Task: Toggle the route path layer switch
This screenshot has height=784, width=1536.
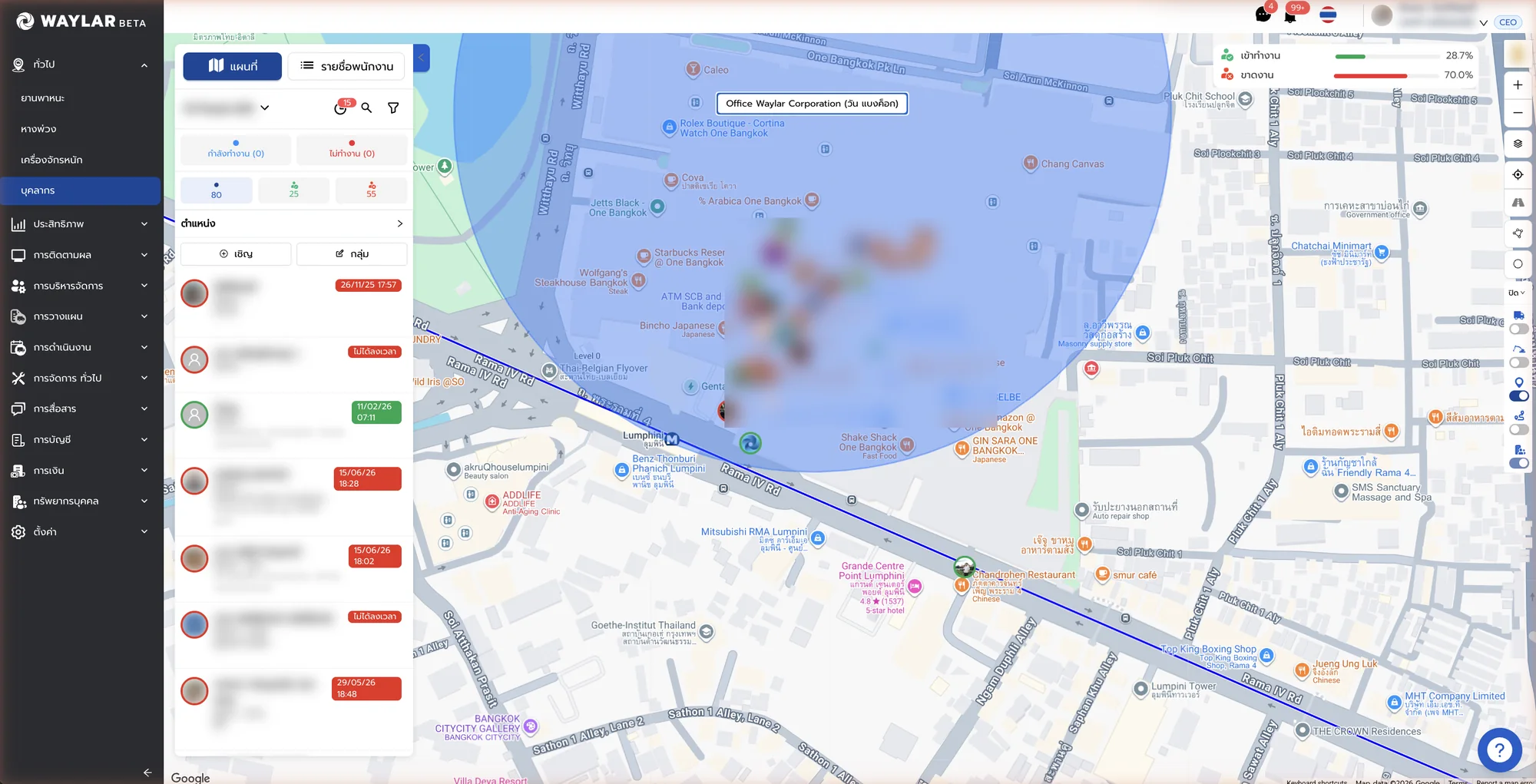Action: point(1518,429)
